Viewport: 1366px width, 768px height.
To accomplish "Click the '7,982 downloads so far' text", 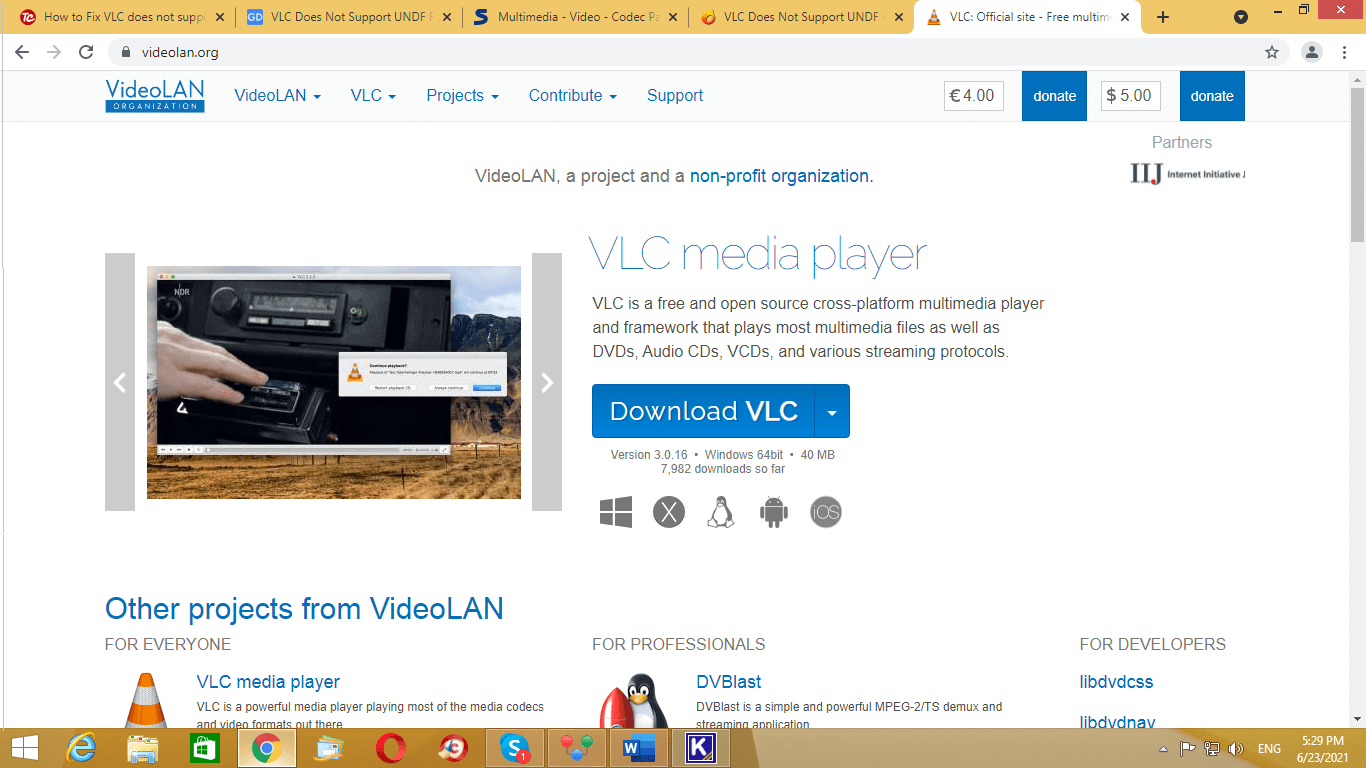I will (x=723, y=469).
